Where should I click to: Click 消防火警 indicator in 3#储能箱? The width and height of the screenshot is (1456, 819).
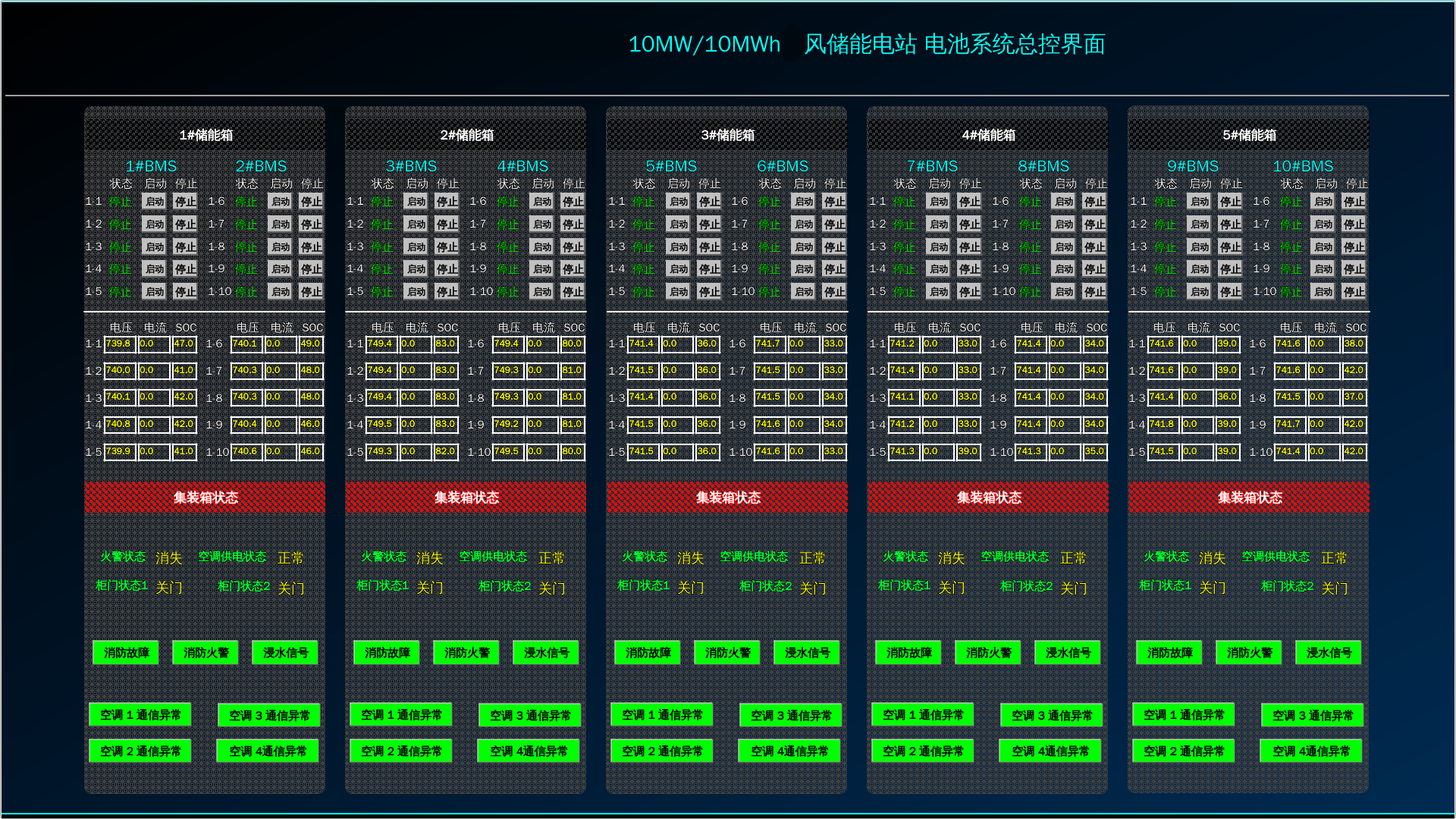pyautogui.click(x=727, y=653)
